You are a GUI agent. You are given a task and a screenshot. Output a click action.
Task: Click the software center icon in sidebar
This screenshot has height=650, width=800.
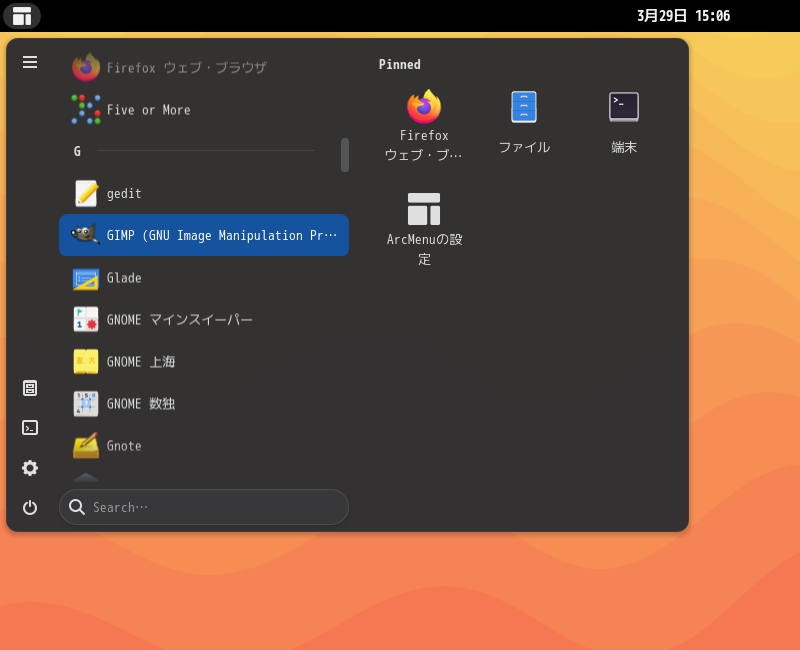click(x=30, y=388)
